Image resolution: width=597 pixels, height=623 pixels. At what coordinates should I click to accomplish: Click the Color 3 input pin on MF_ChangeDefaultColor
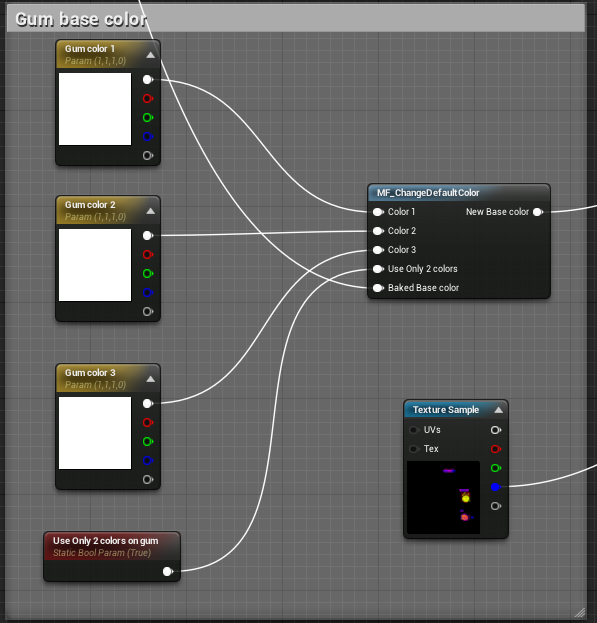(378, 250)
